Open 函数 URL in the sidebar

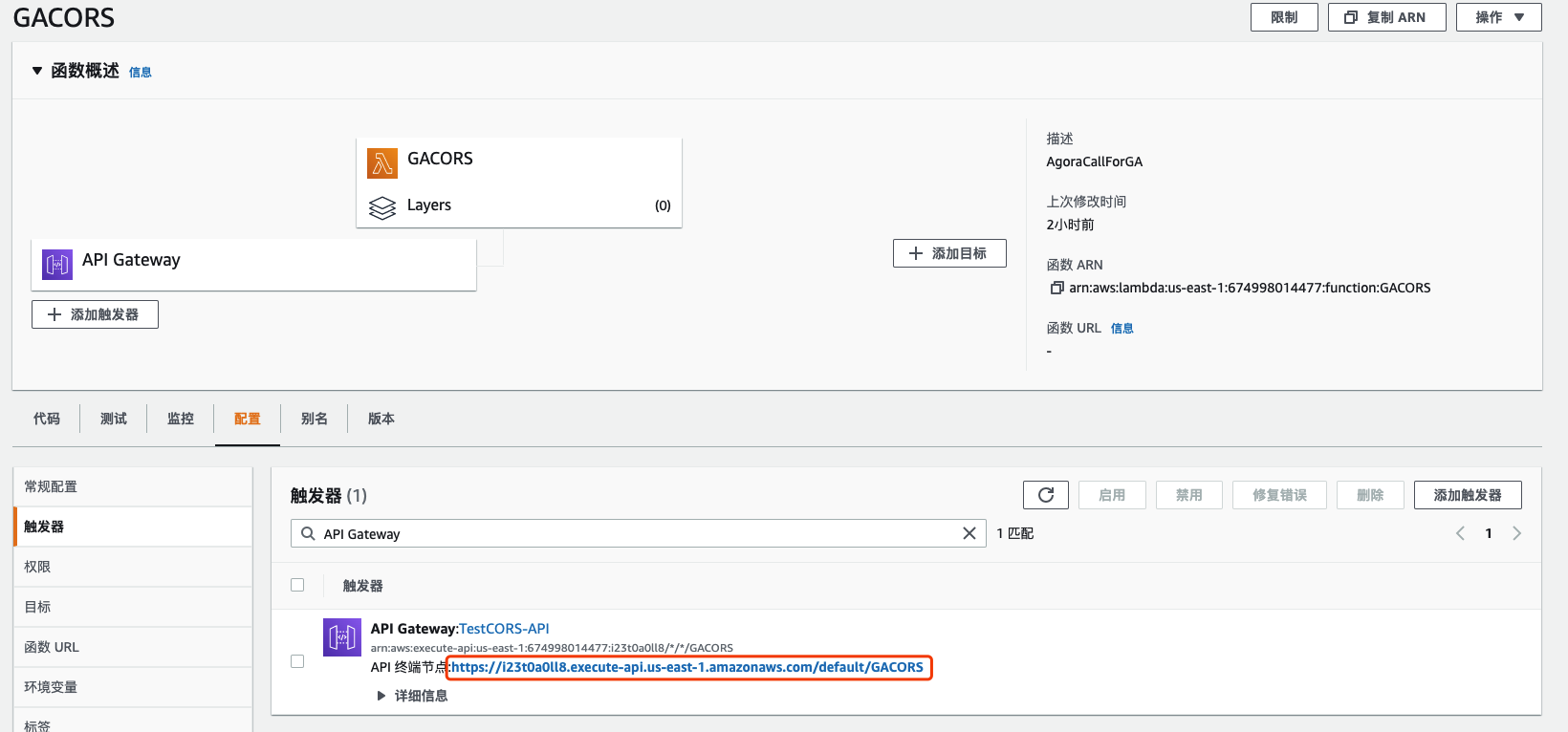click(133, 647)
